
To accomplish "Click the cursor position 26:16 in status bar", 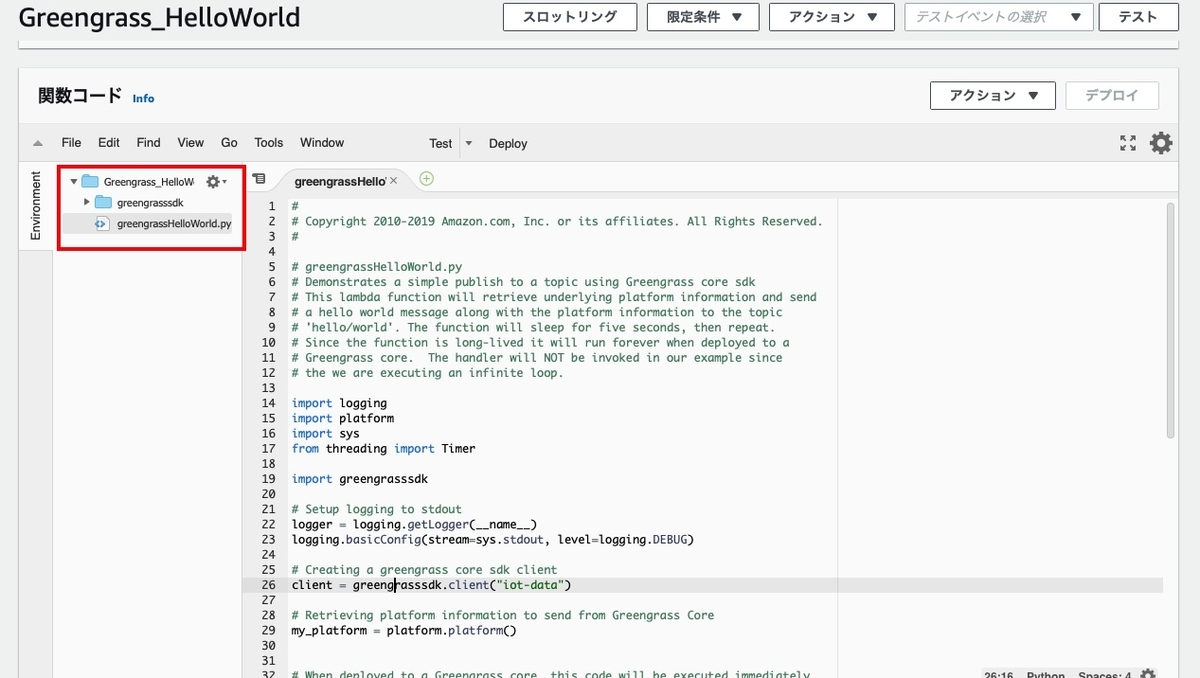I will [1000, 675].
